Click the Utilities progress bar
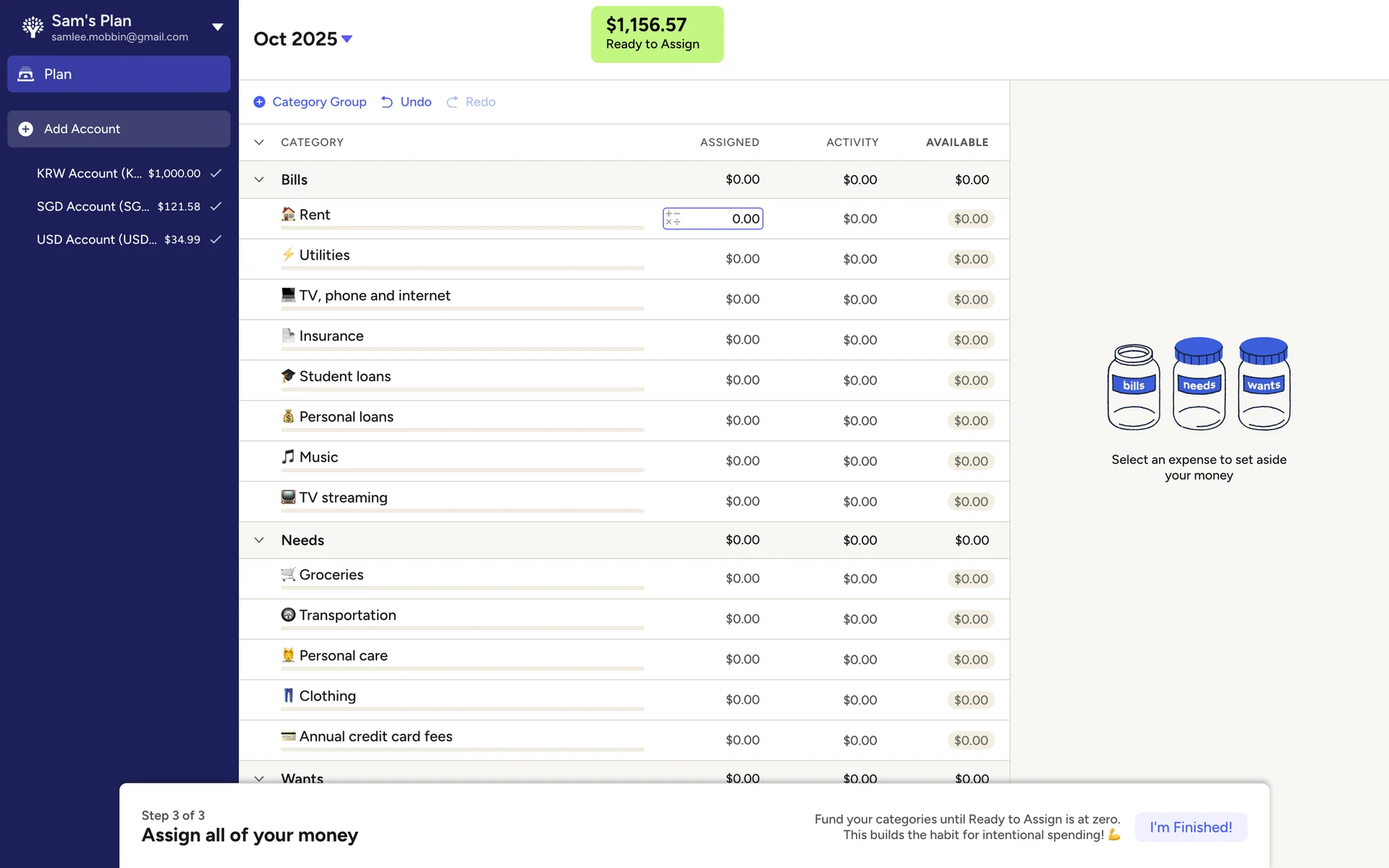The width and height of the screenshot is (1389, 868). (x=462, y=268)
